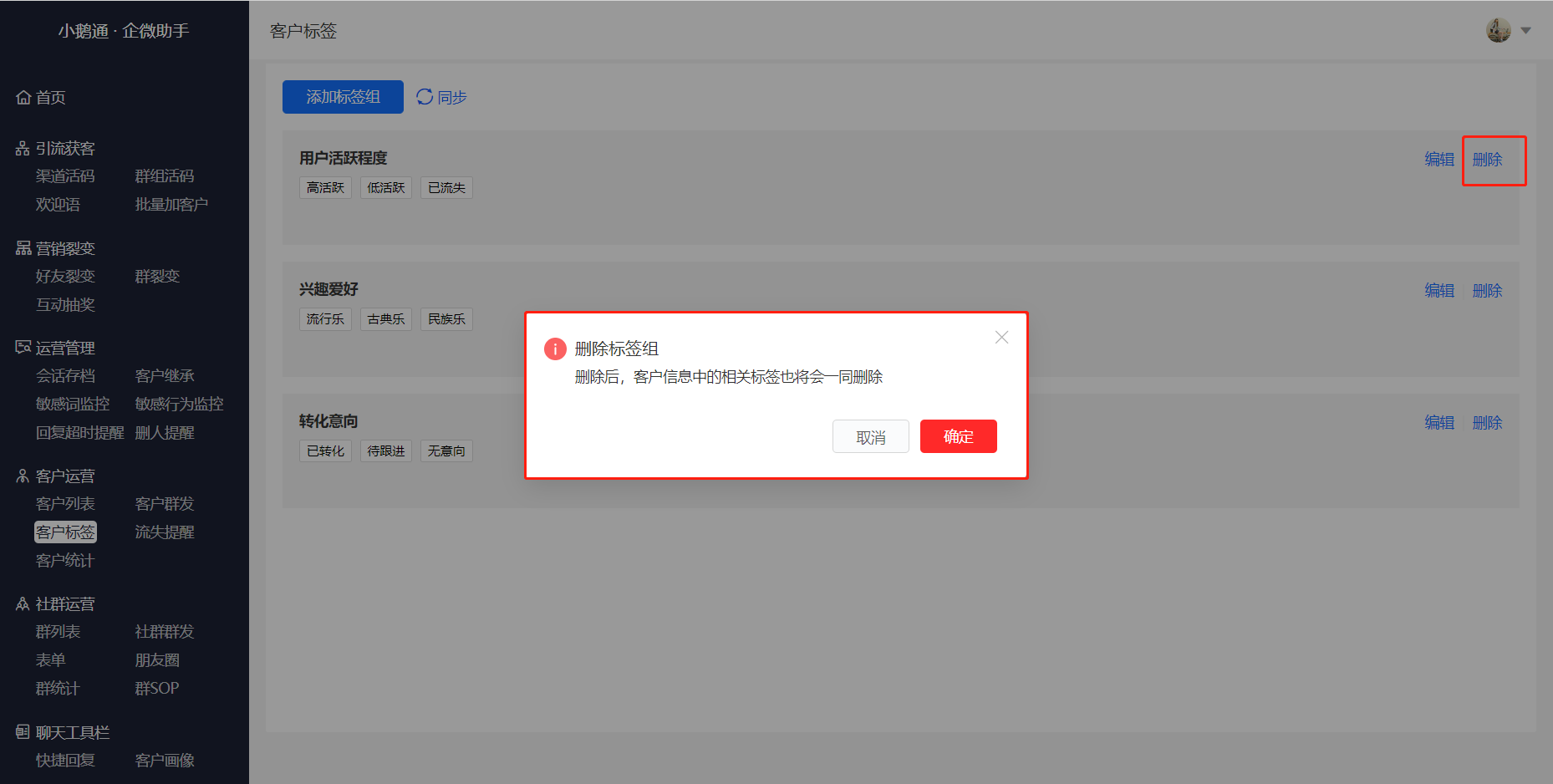
Task: Open 朋友圈 menu item
Action: point(157,660)
